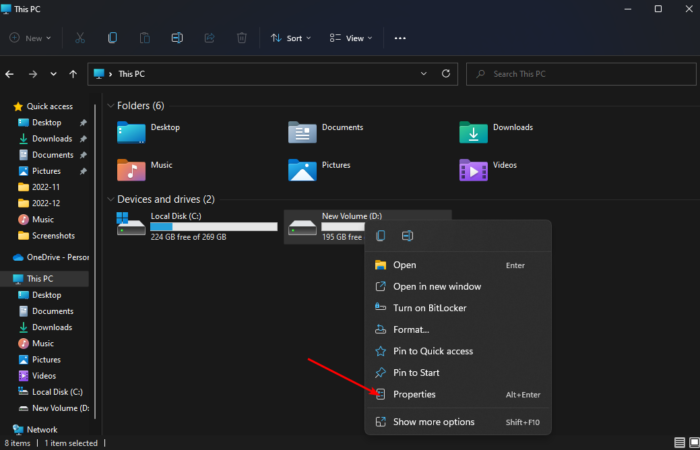
Task: Choose Properties from context menu
Action: pos(458,394)
